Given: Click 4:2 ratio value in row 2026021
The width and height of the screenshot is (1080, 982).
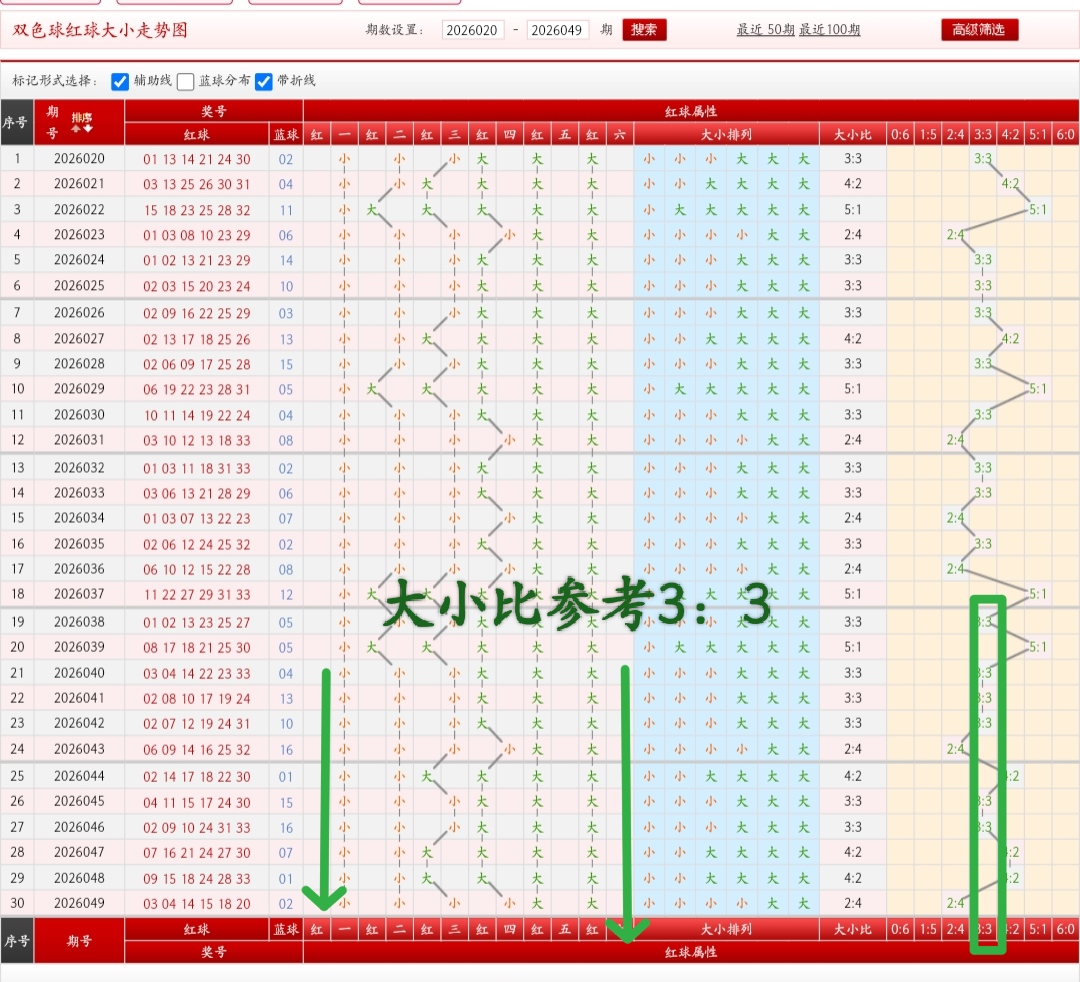Looking at the screenshot, I should pyautogui.click(x=853, y=184).
